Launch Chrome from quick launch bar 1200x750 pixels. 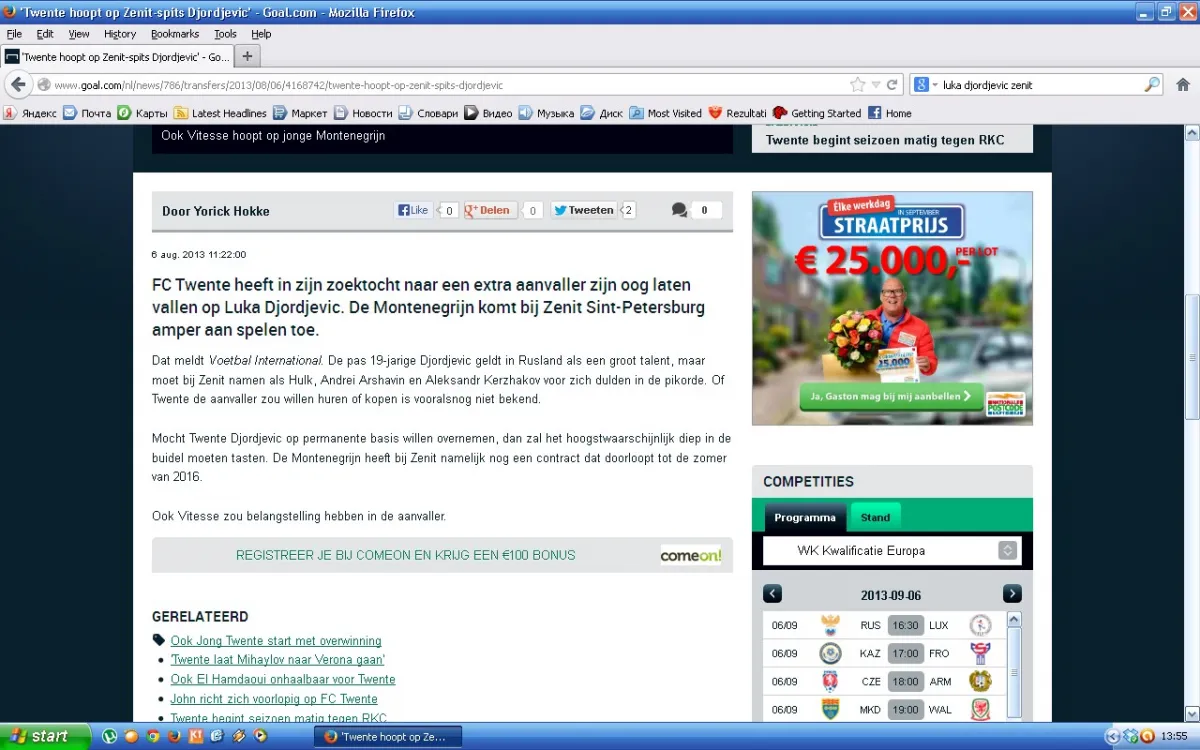pos(153,736)
